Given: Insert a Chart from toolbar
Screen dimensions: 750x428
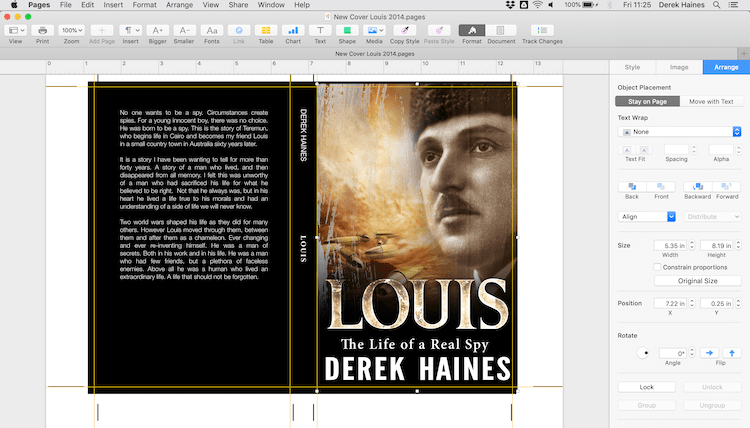Looking at the screenshot, I should pyautogui.click(x=293, y=30).
